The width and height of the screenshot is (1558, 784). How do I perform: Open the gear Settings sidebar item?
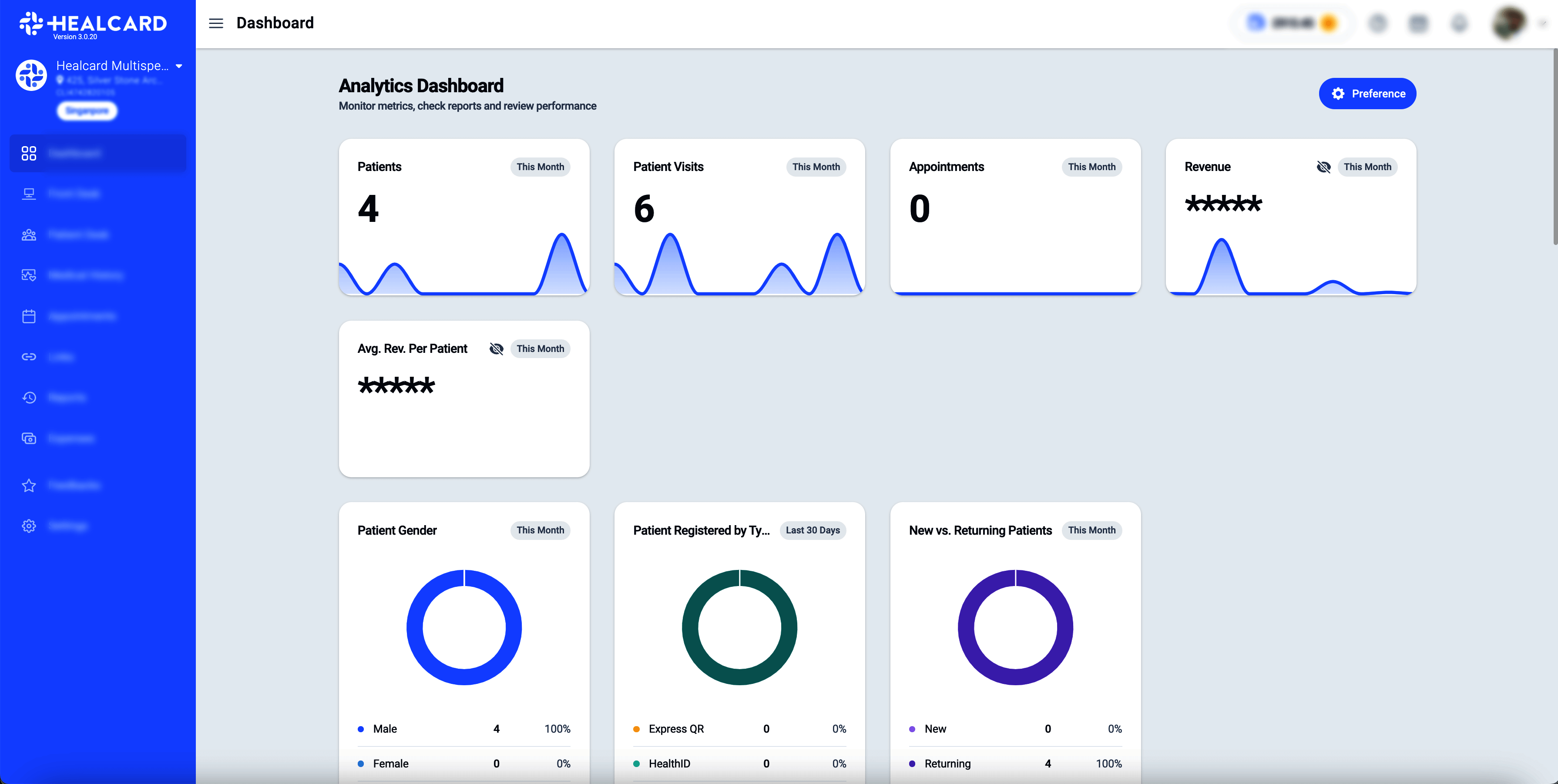[x=28, y=526]
